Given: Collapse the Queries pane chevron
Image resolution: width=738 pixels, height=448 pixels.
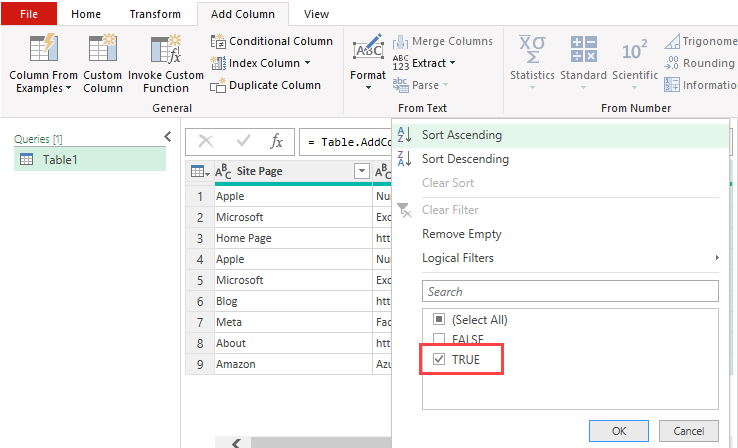Looking at the screenshot, I should pyautogui.click(x=168, y=136).
